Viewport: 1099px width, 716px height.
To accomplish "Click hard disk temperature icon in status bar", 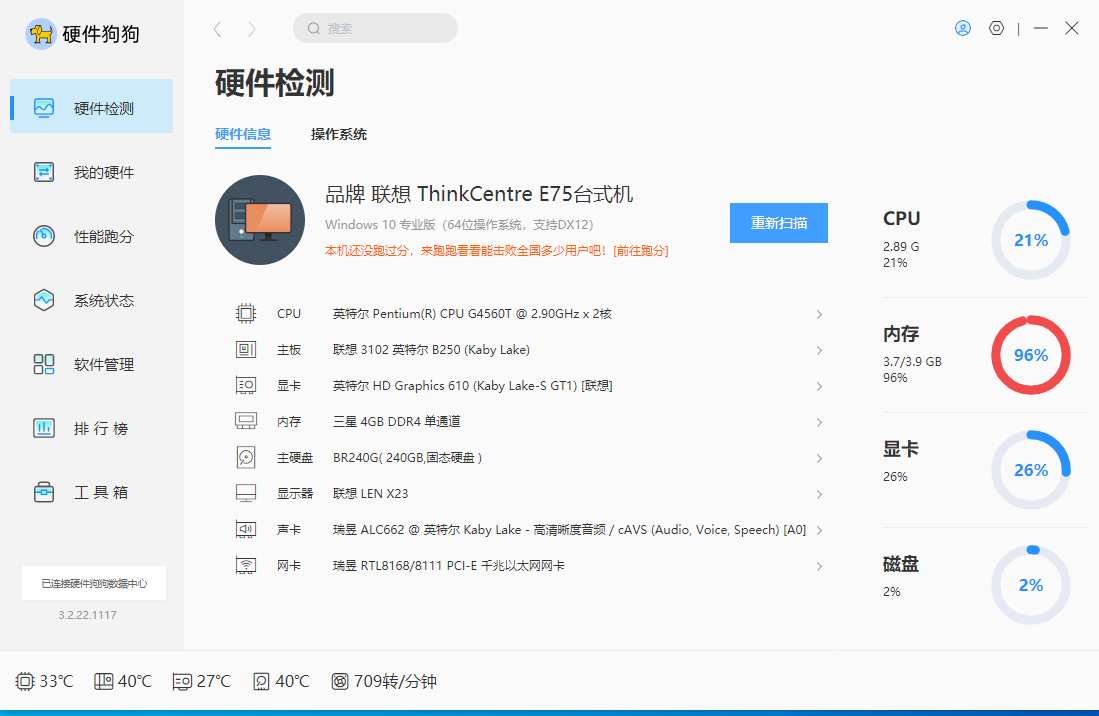I will 261,681.
